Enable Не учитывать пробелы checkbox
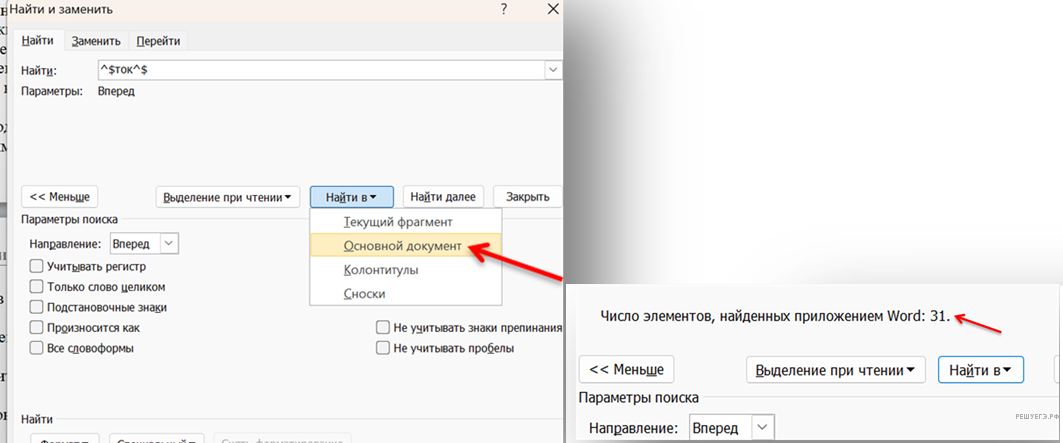 point(383,348)
